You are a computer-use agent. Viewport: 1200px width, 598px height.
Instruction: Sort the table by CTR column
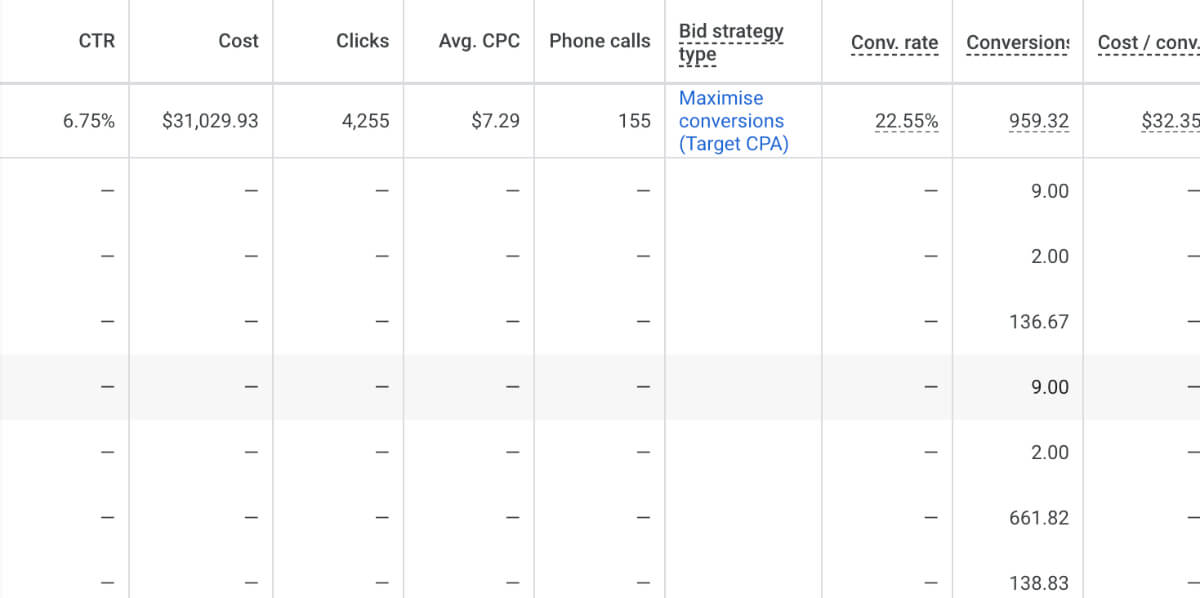click(x=95, y=41)
